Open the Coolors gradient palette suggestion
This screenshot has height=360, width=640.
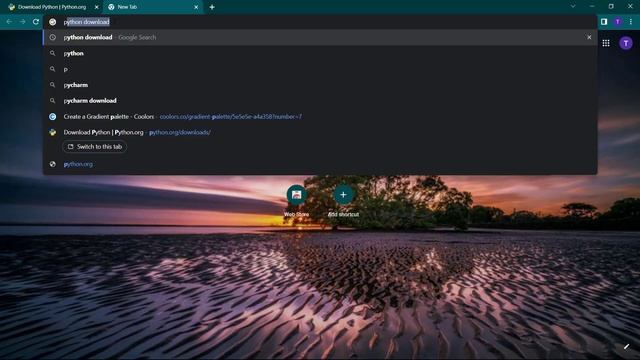(320, 116)
